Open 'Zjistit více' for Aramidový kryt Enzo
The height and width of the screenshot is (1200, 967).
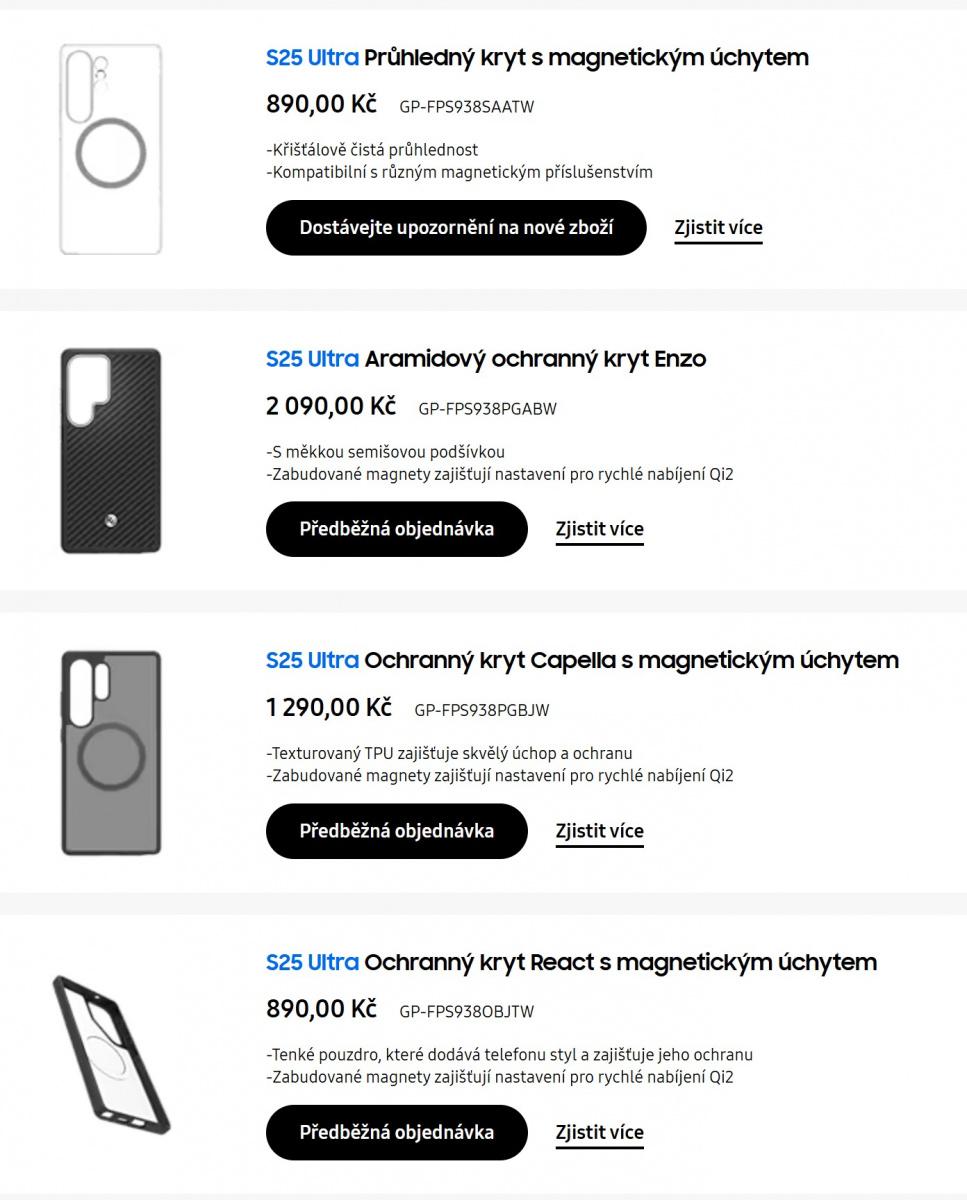[x=599, y=530]
